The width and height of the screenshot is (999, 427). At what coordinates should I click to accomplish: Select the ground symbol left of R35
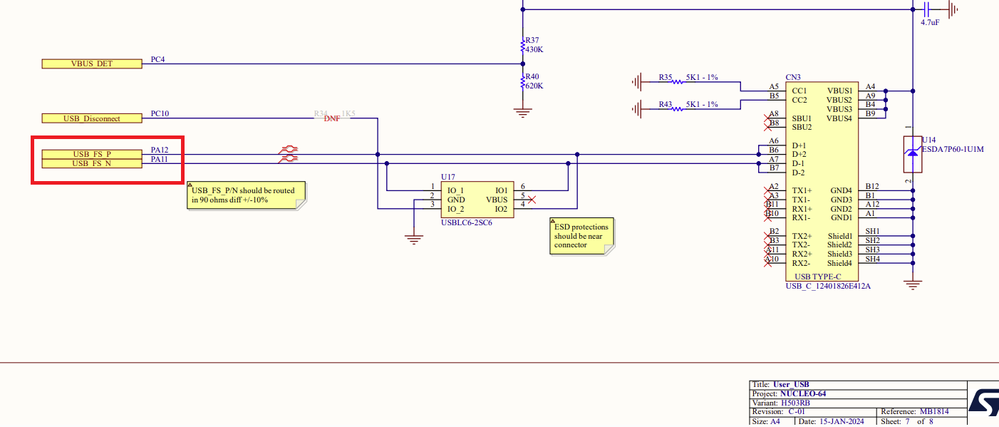click(x=637, y=82)
